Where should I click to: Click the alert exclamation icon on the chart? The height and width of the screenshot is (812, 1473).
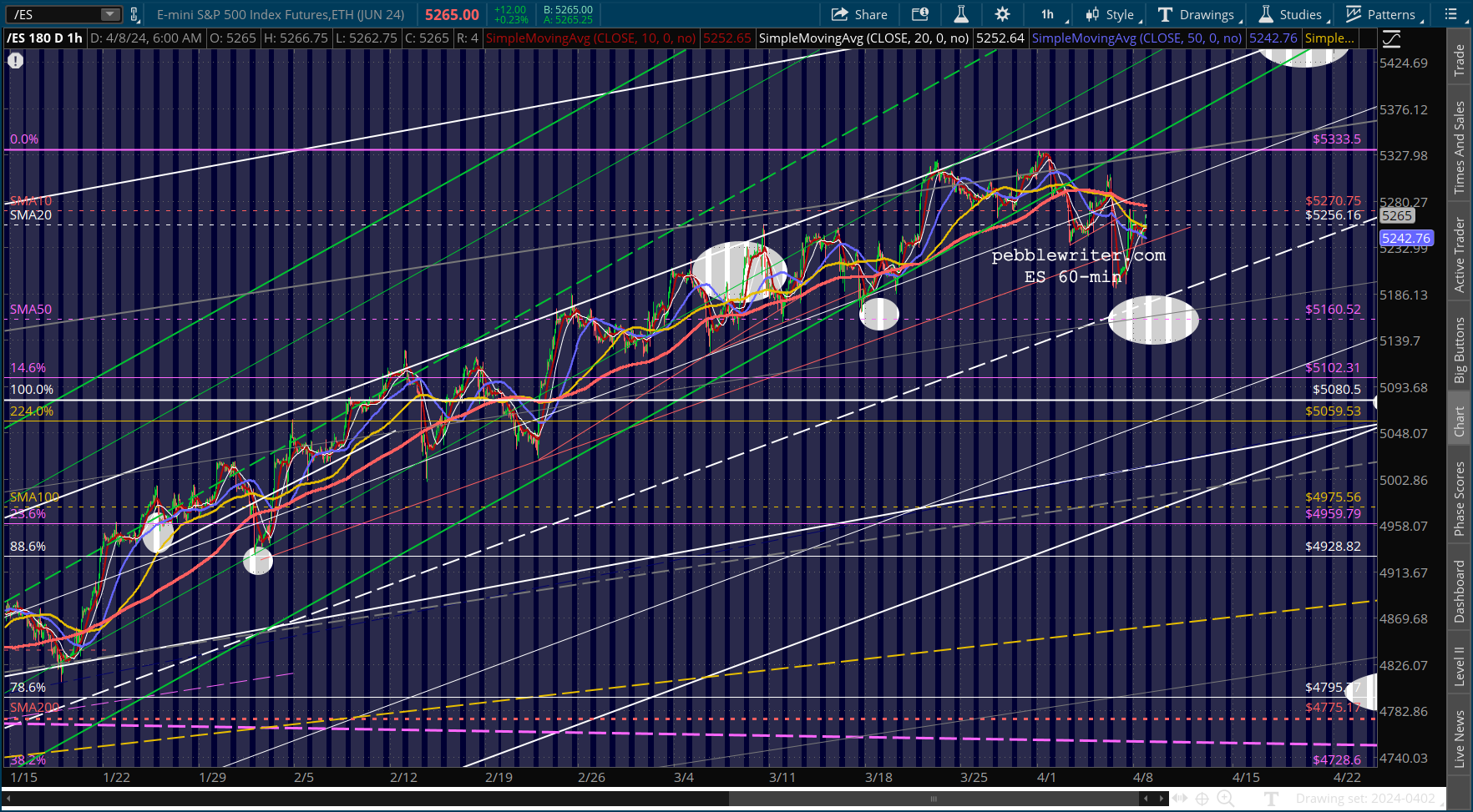(x=16, y=60)
